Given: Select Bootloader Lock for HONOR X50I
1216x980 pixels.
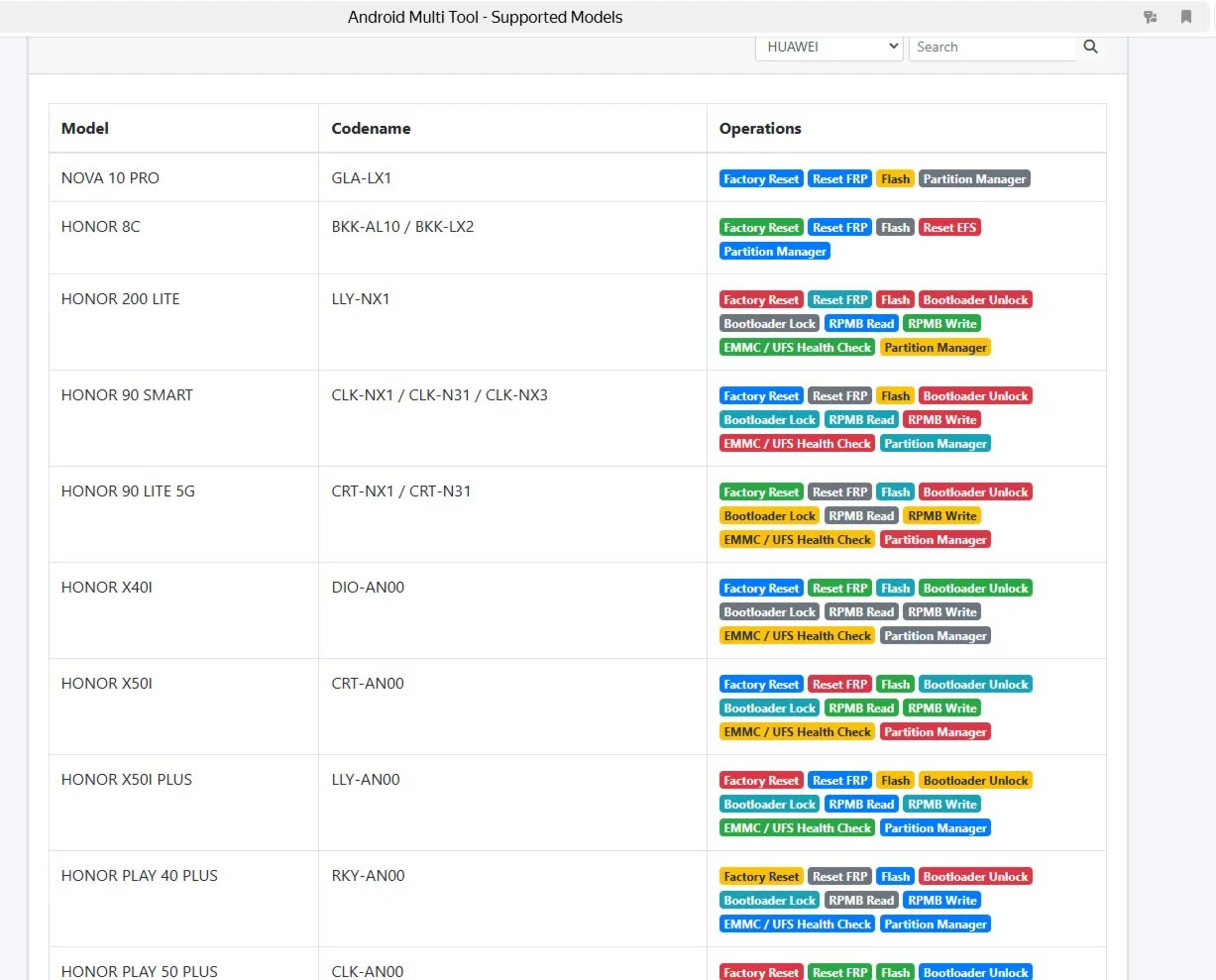Looking at the screenshot, I should point(770,708).
